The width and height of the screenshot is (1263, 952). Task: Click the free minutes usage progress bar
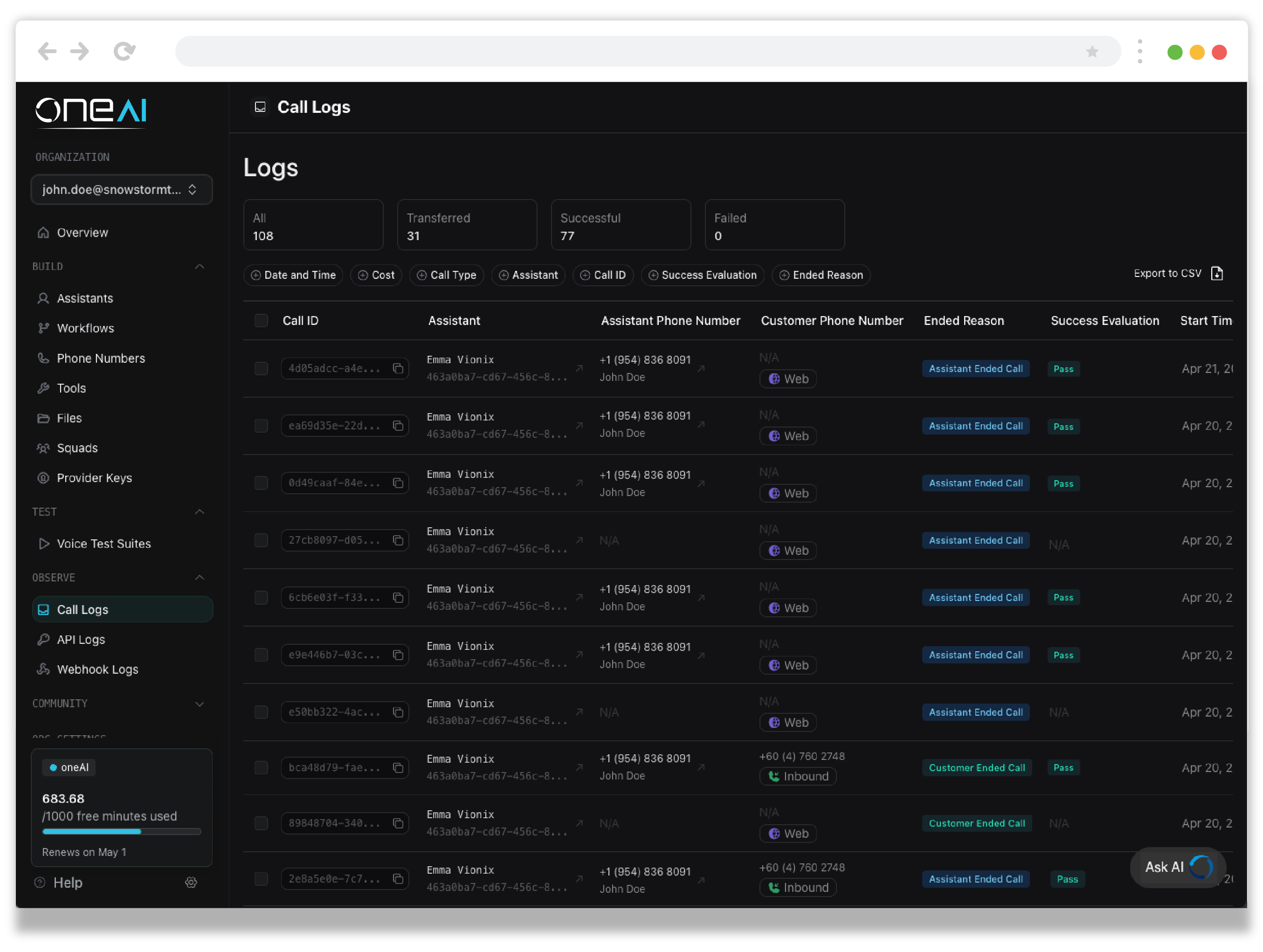coord(122,832)
